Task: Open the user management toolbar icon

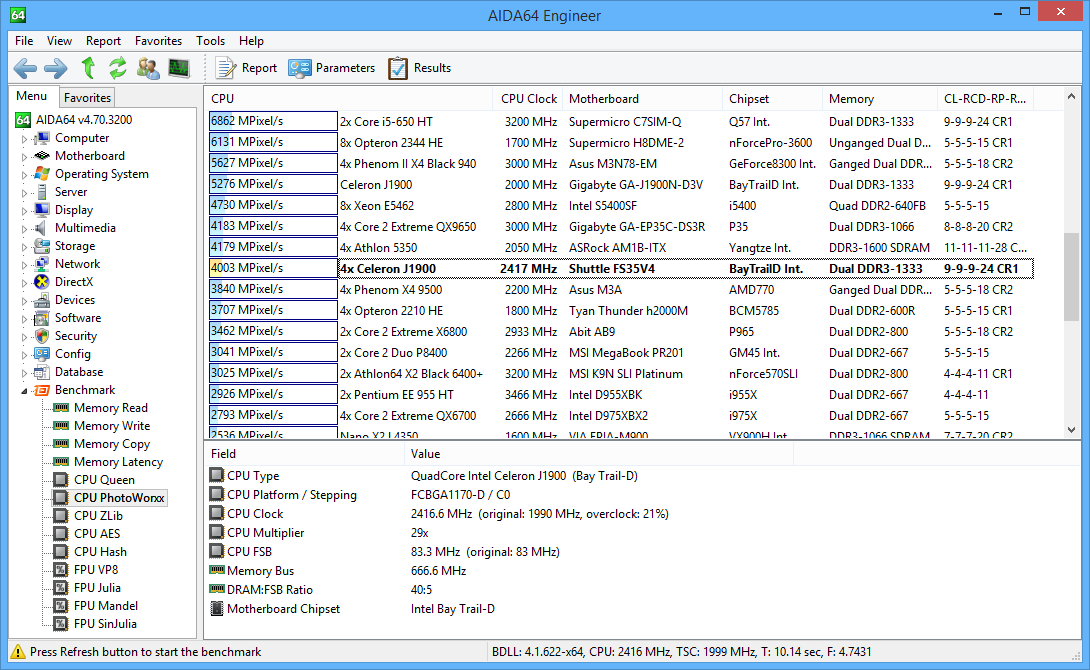Action: pos(148,67)
